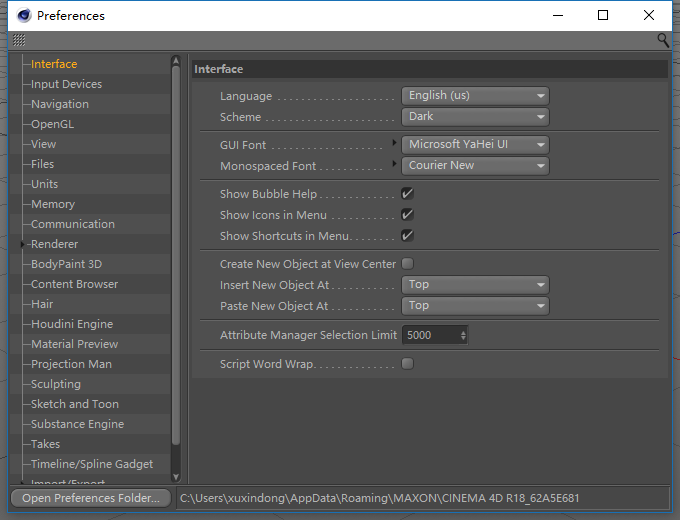
Task: Select Hair category
Action: point(42,304)
